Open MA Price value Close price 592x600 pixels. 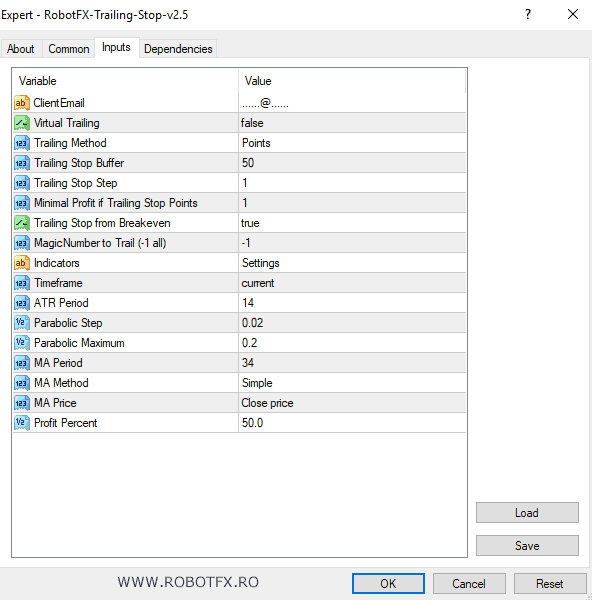352,403
